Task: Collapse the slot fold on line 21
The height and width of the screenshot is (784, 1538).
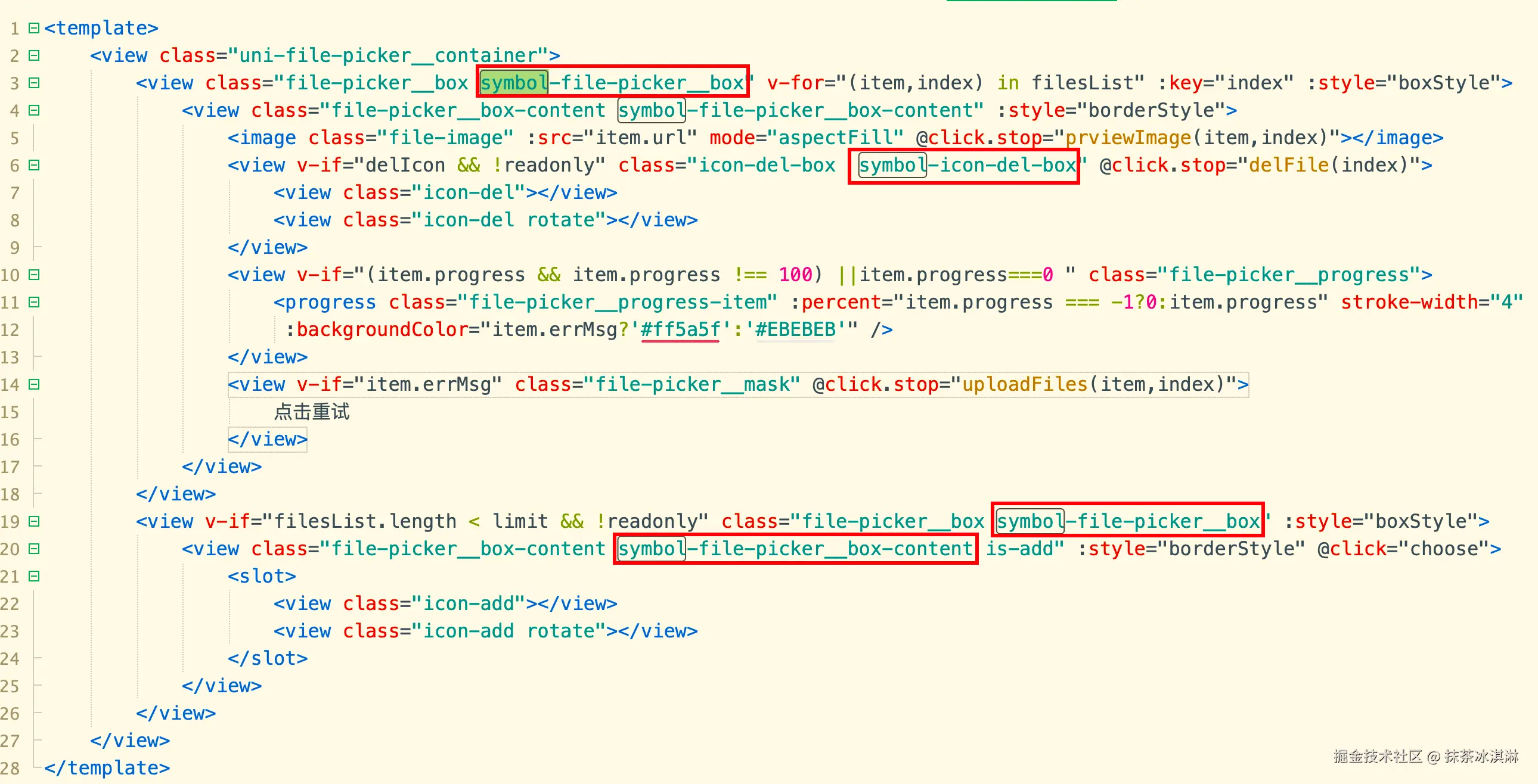Action: (34, 577)
